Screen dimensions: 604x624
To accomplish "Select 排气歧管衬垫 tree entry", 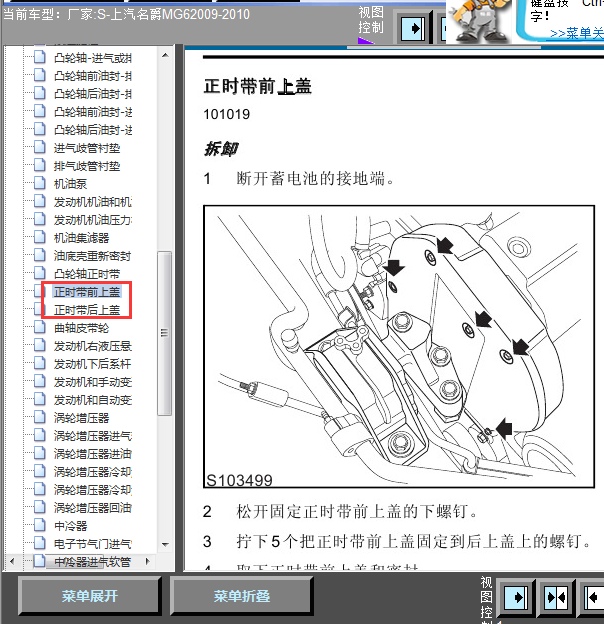I will click(87, 166).
